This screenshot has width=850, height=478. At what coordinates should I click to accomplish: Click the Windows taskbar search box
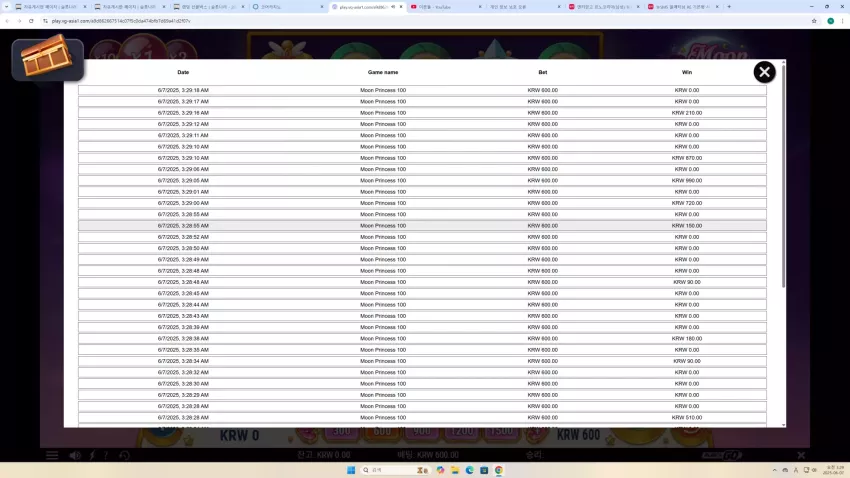click(395, 470)
